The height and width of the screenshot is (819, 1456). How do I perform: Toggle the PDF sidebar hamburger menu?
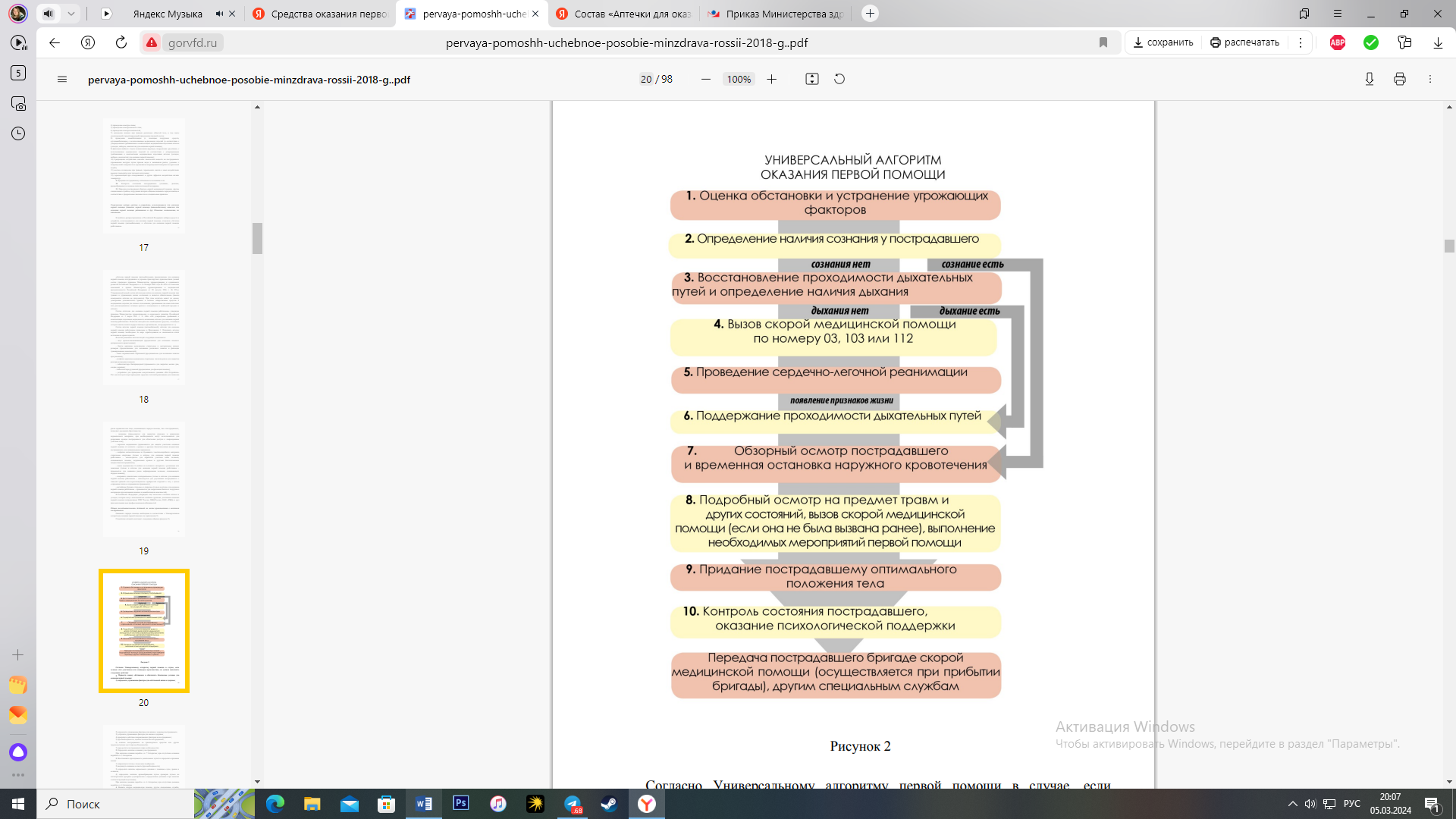coord(62,80)
